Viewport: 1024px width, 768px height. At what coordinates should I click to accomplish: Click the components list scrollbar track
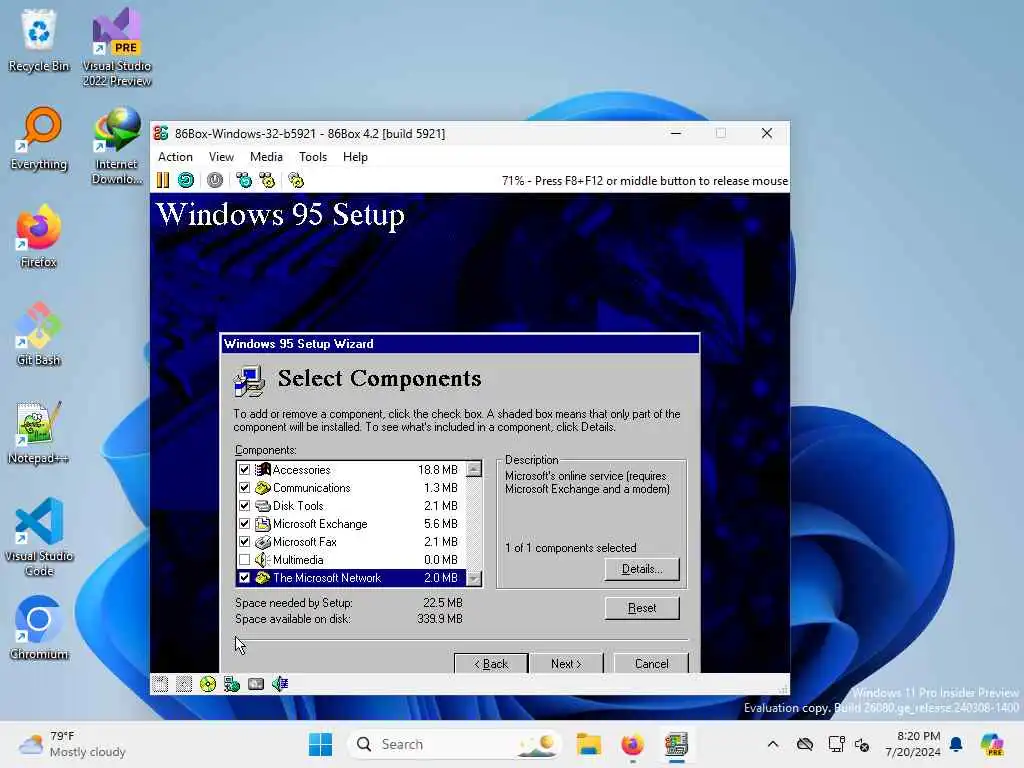tap(474, 524)
